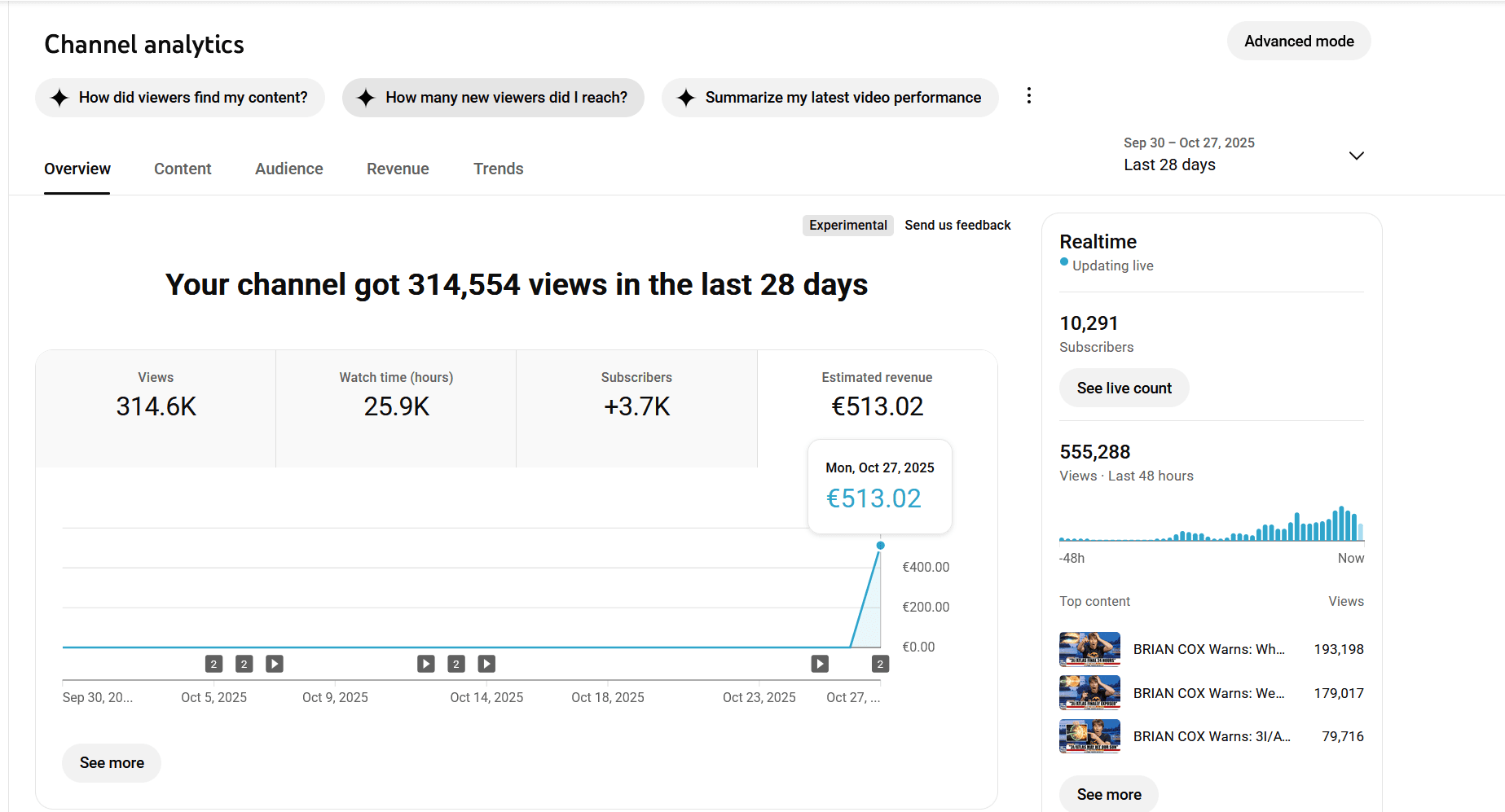Click the play marker near Oct 23 on the chart
1505x812 pixels.
tap(819, 664)
